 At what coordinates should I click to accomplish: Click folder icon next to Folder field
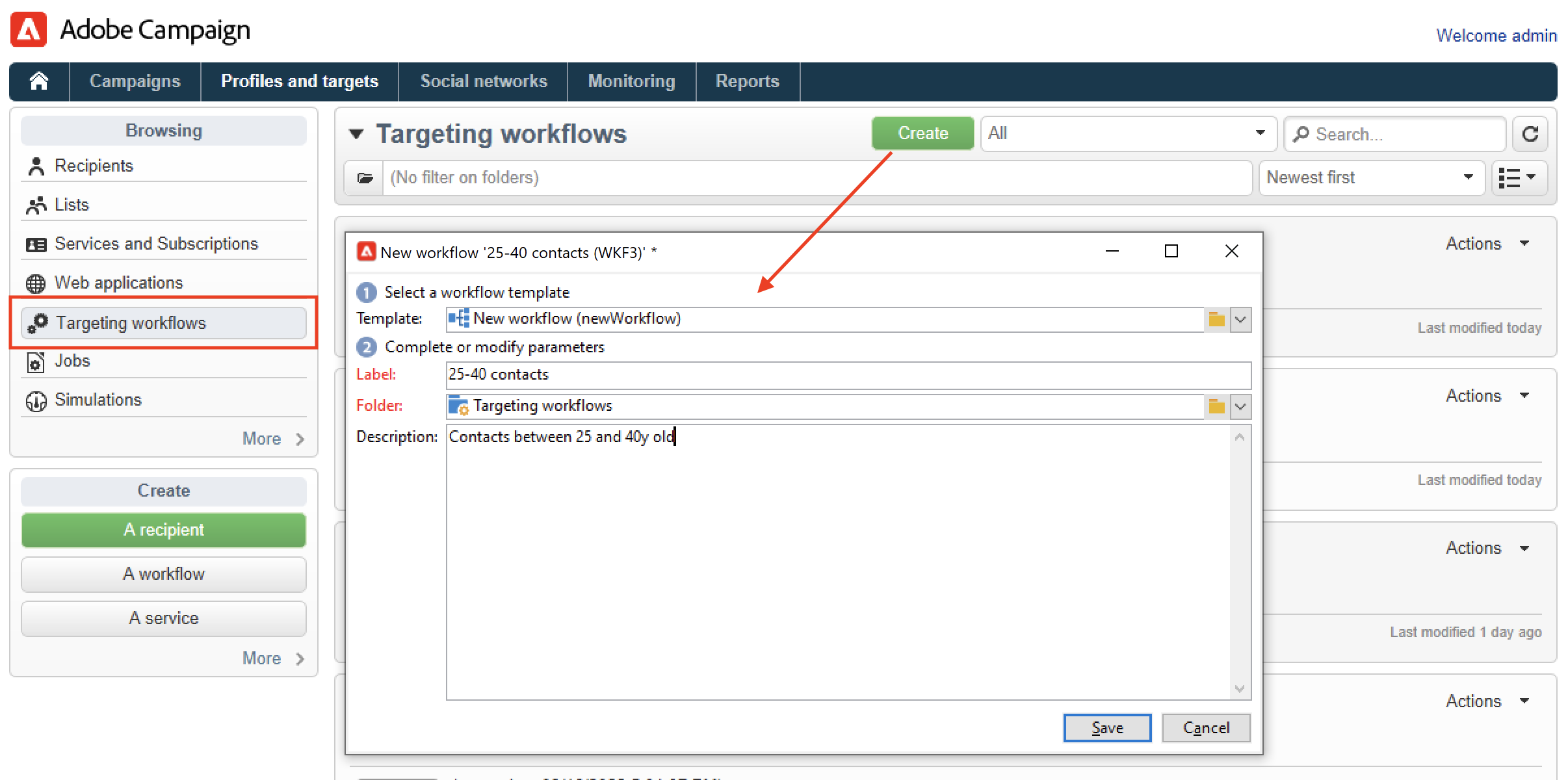(x=1216, y=406)
